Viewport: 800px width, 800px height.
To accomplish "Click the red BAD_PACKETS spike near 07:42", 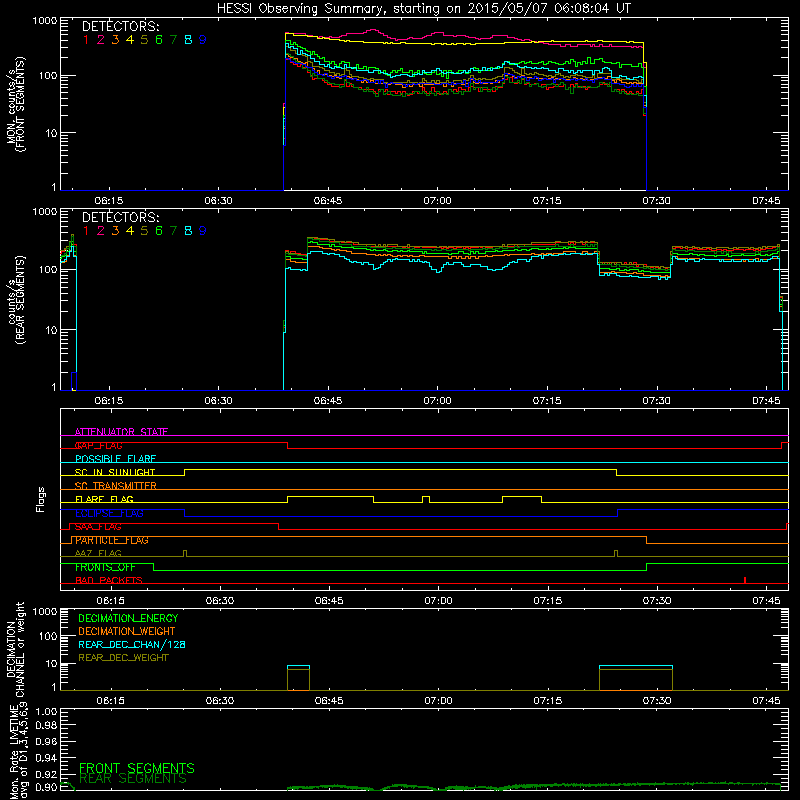I will 745,580.
